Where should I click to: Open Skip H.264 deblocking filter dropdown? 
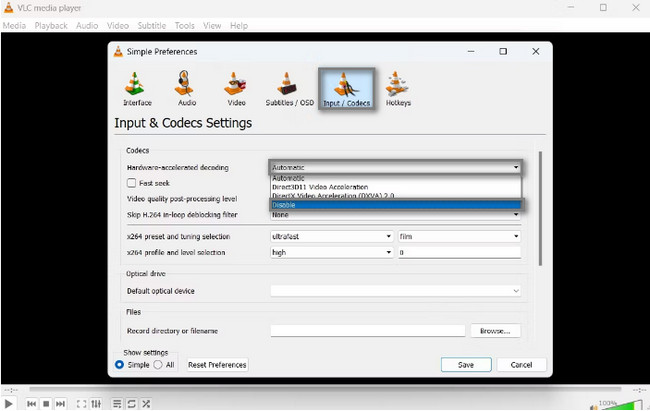[395, 214]
